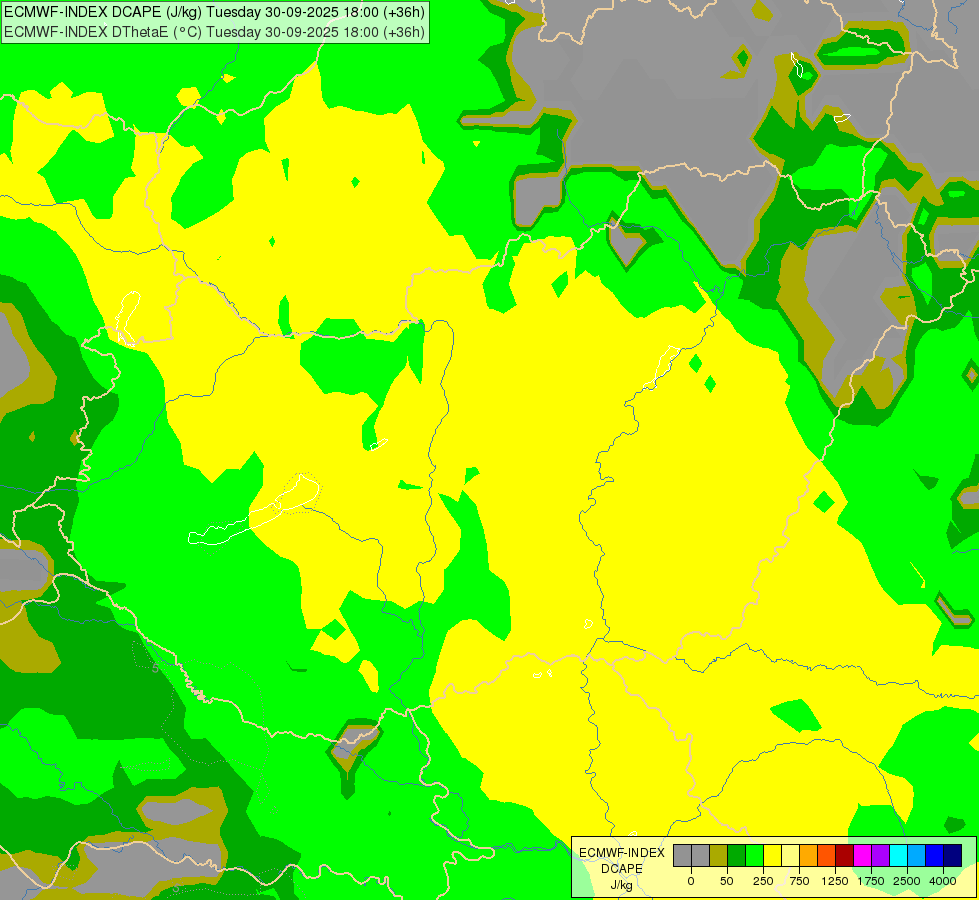Image resolution: width=979 pixels, height=900 pixels.
Task: Click the J/kg unit label in legend
Action: 621,885
